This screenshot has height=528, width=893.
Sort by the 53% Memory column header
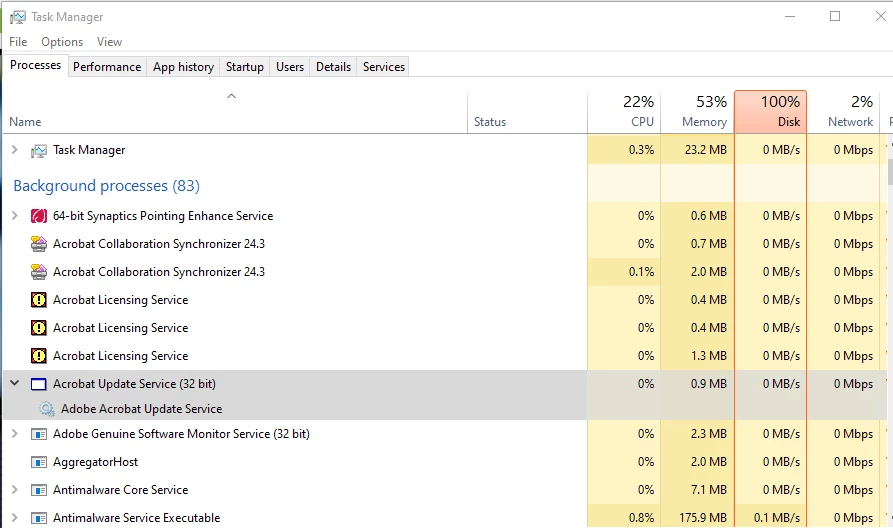pyautogui.click(x=698, y=112)
